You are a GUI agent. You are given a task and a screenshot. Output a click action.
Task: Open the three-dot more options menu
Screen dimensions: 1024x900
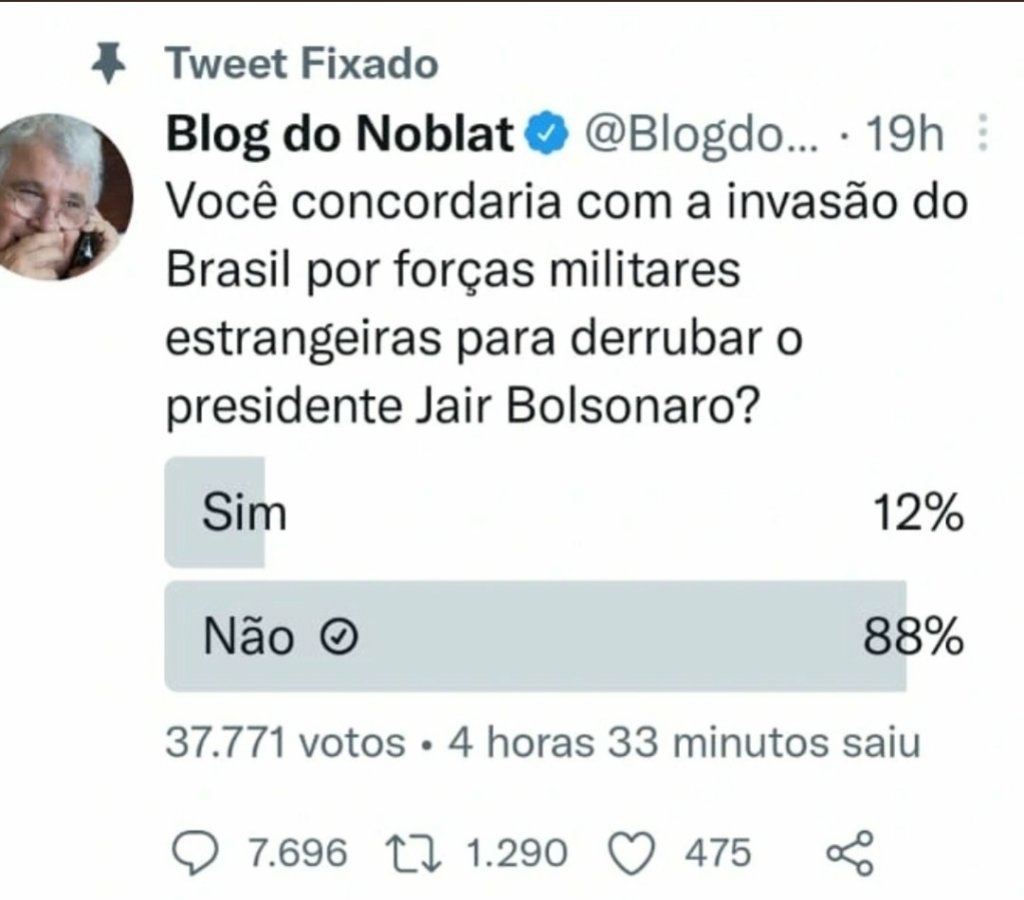983,133
